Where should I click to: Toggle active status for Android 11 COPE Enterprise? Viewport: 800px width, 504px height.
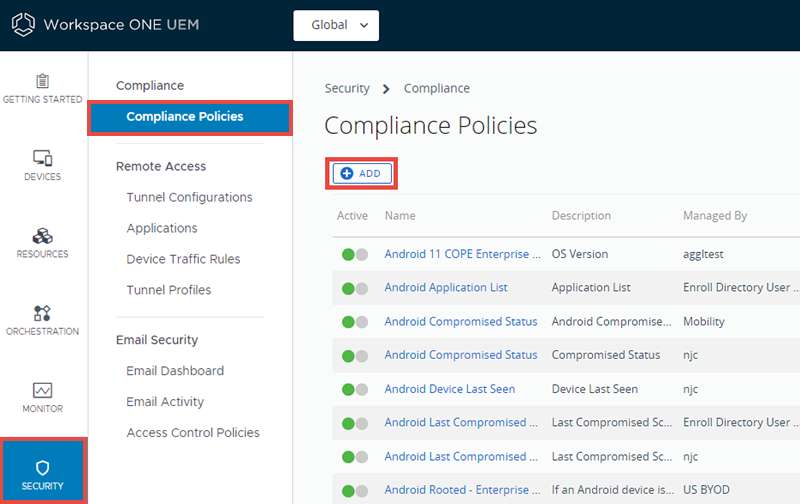pos(355,255)
